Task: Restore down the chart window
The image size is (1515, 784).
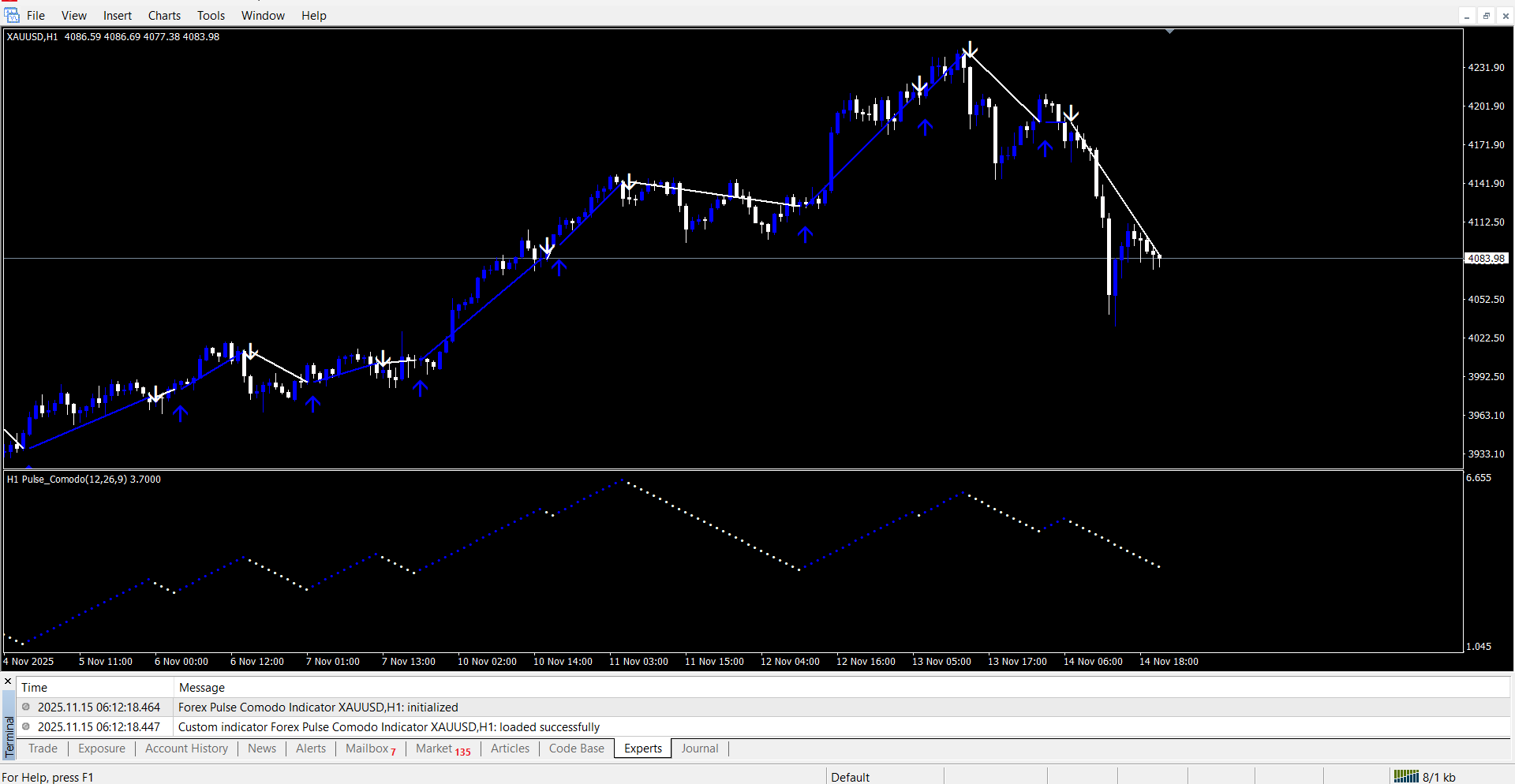Action: [x=1486, y=16]
